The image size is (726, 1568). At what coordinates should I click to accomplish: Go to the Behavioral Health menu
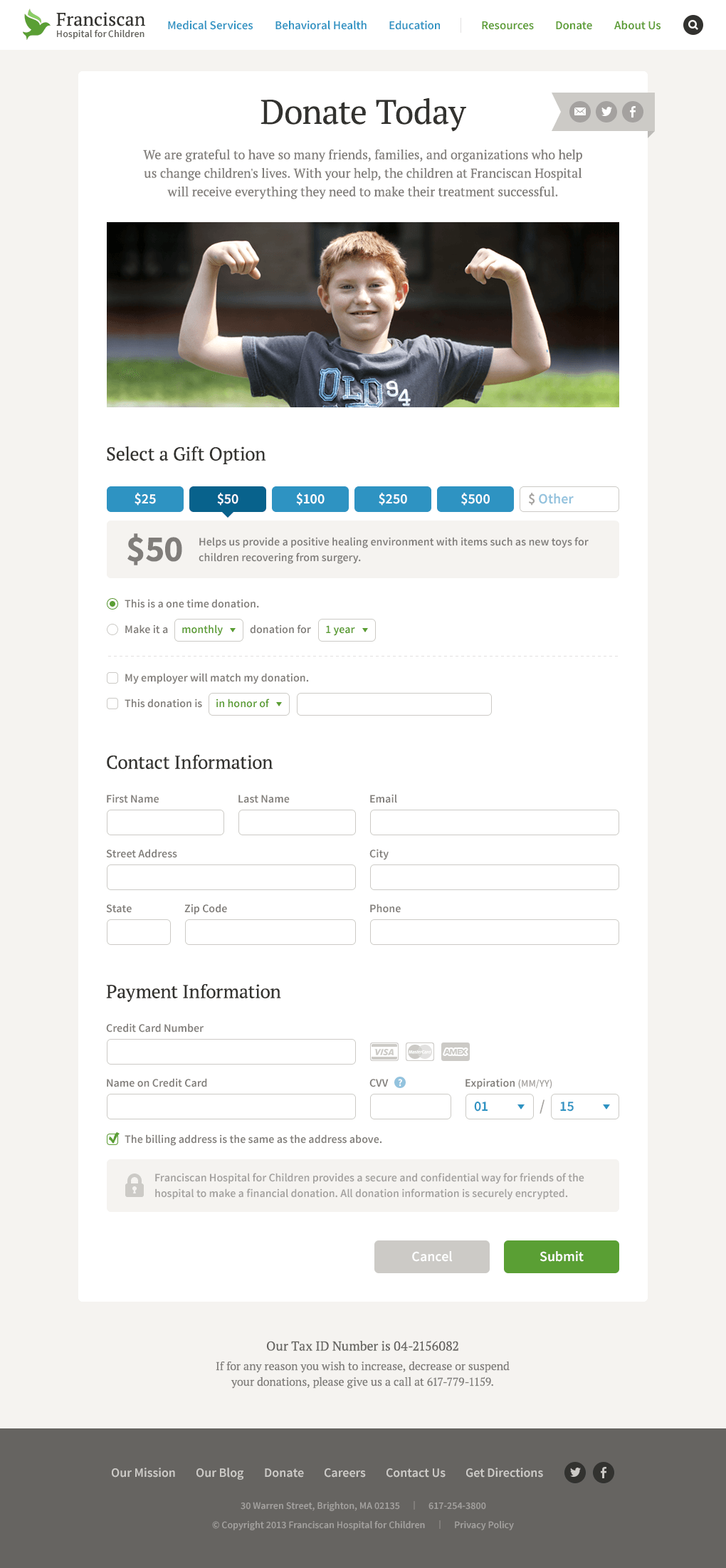tap(321, 26)
